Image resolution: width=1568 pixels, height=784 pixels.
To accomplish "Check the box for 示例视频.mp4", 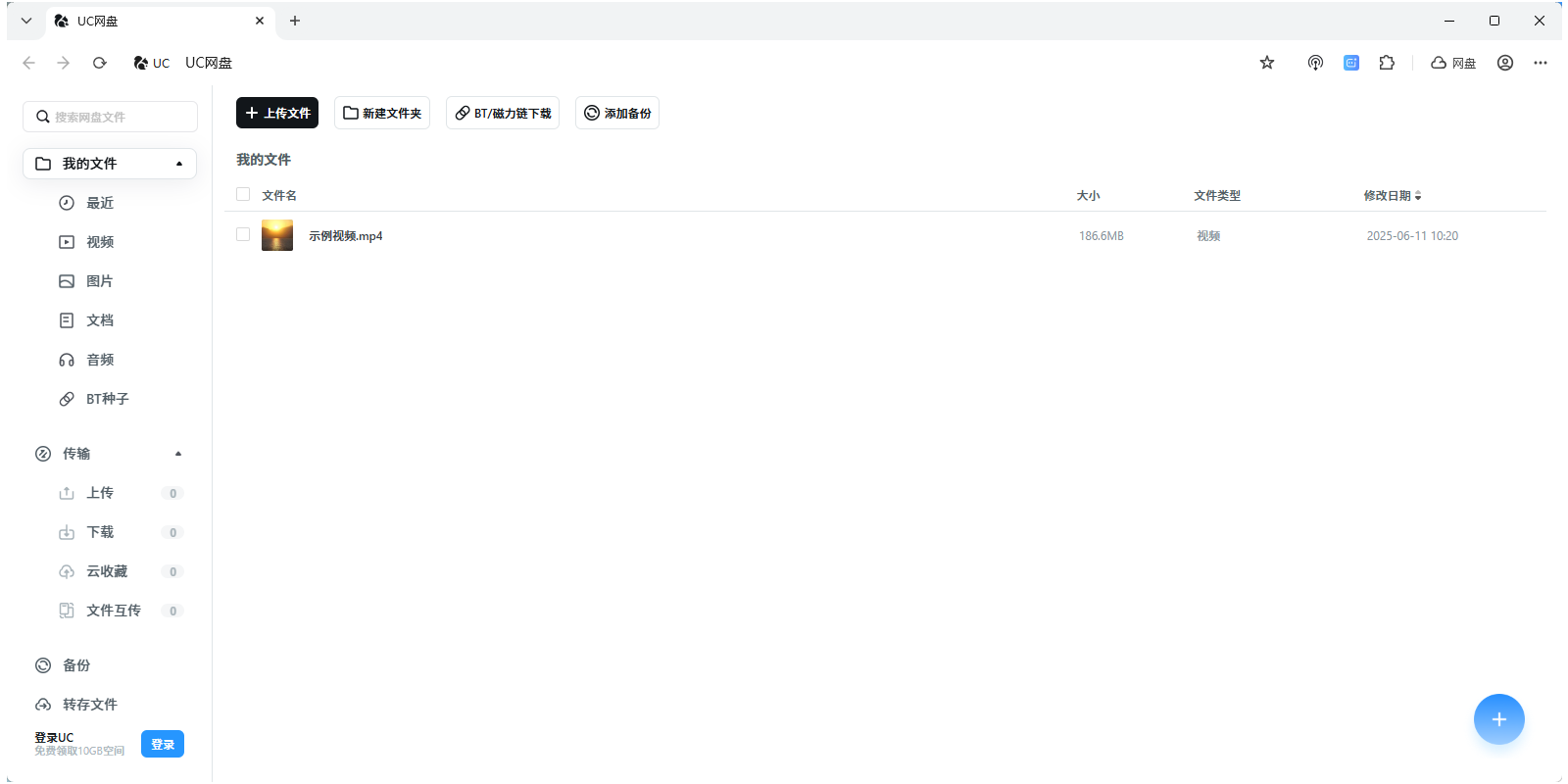I will click(x=243, y=234).
